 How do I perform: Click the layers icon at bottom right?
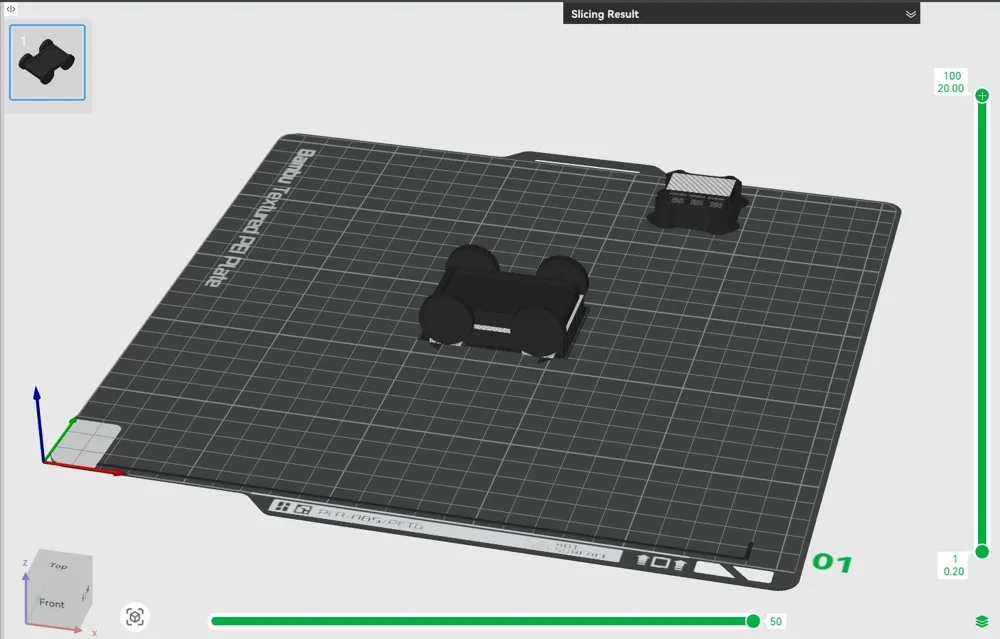point(982,621)
